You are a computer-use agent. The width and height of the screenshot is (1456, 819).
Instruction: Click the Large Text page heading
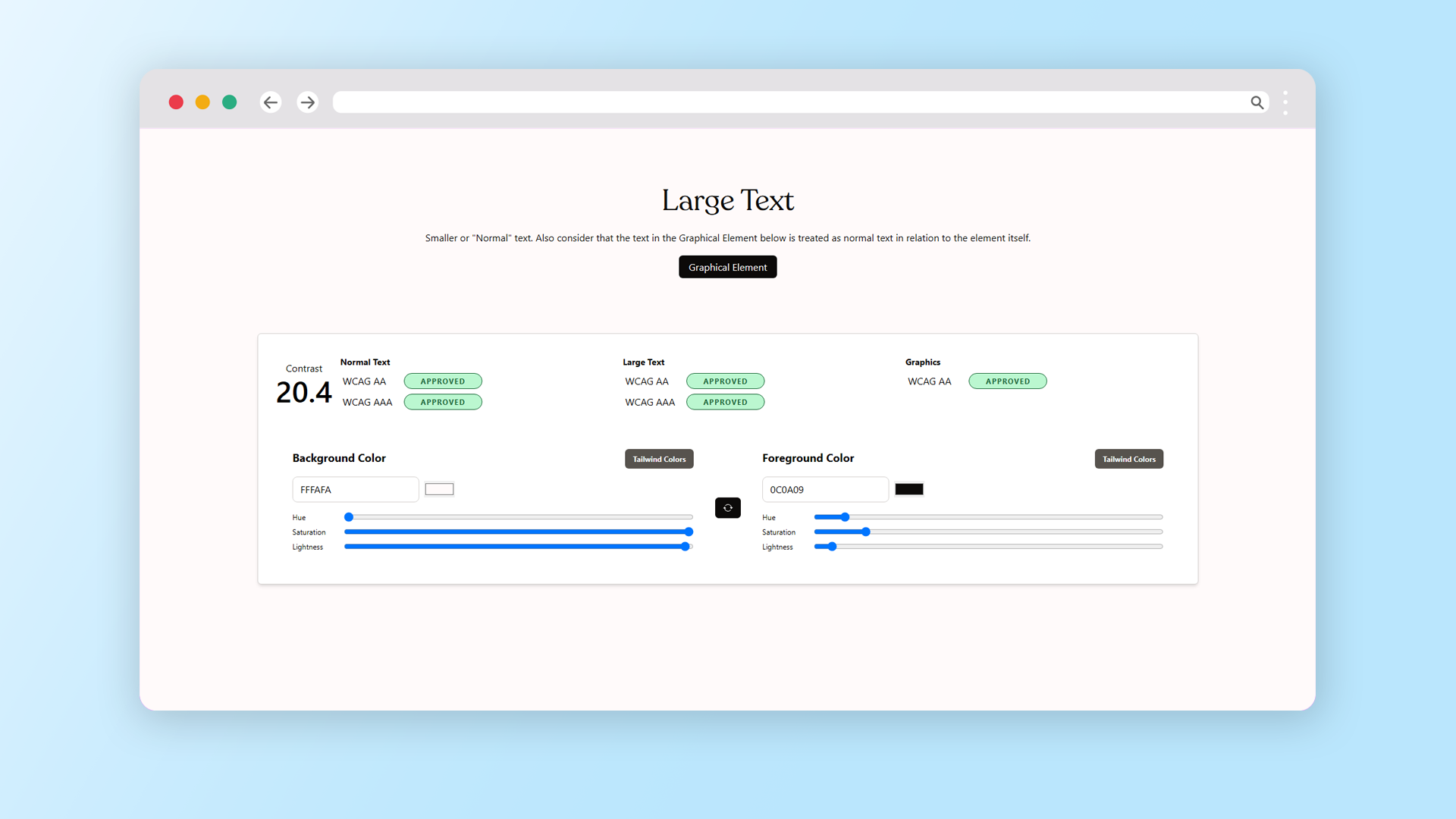tap(727, 200)
